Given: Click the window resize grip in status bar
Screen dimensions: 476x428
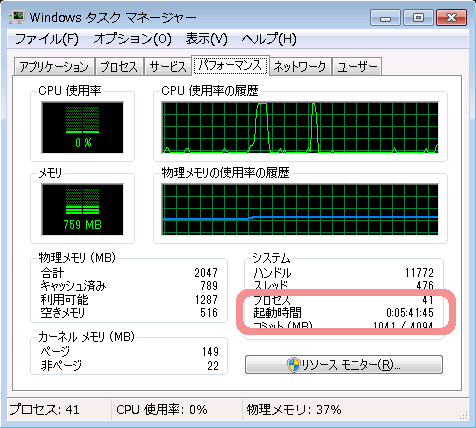Looking at the screenshot, I should [463, 415].
